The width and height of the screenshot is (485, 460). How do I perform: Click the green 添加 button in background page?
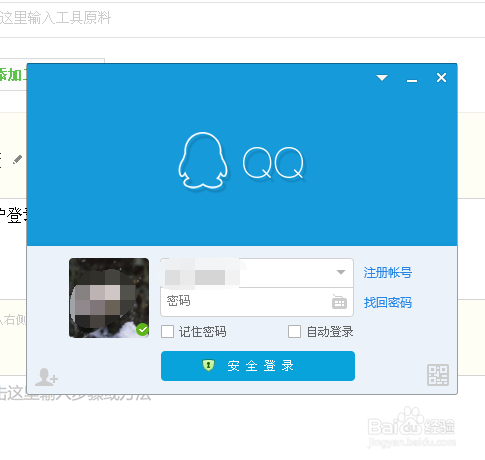click(13, 74)
